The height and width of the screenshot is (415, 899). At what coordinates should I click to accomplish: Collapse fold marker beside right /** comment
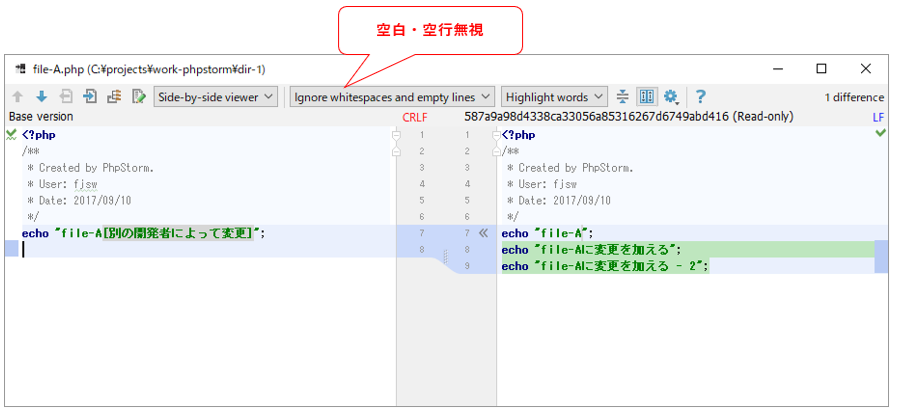point(497,151)
